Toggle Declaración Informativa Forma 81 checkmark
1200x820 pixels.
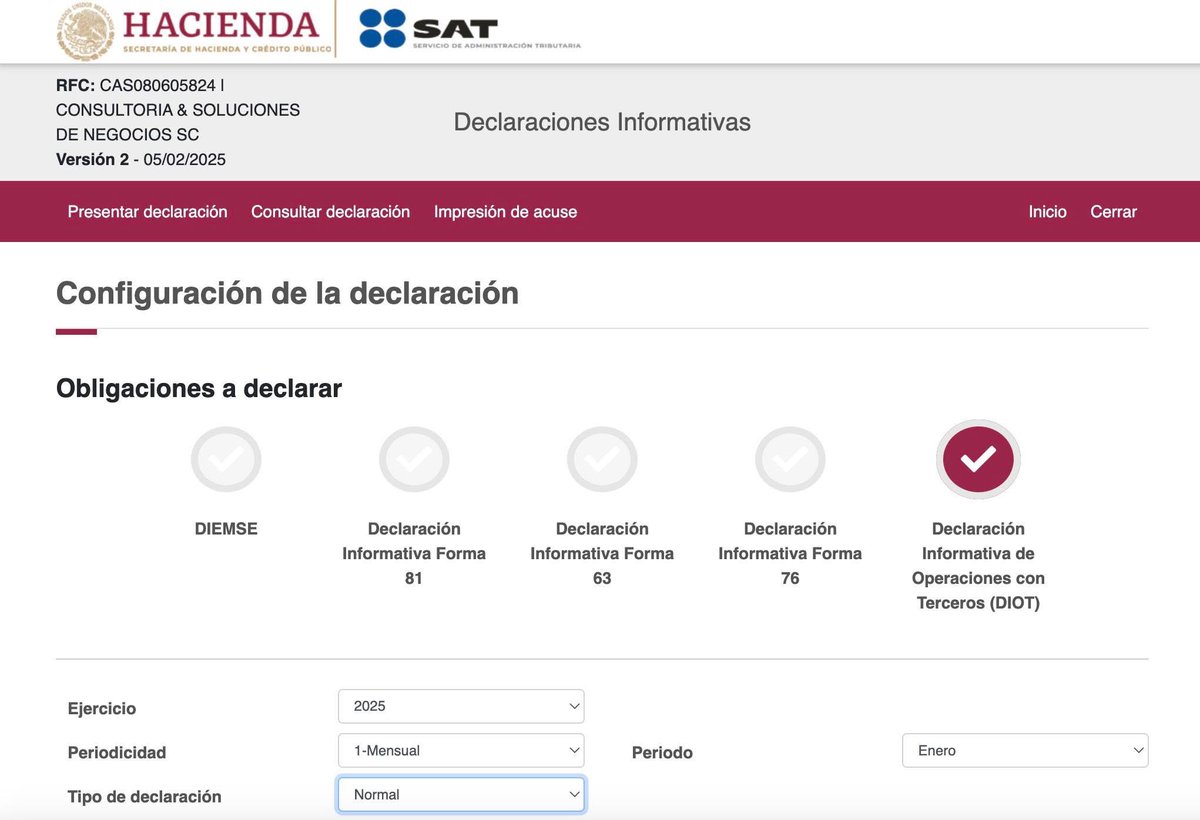tap(414, 460)
